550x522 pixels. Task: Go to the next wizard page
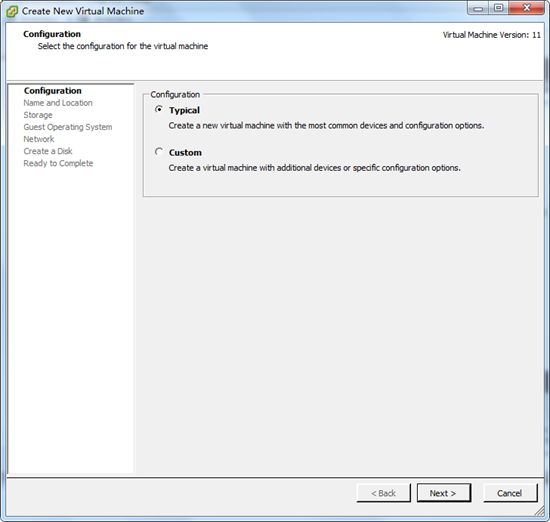click(x=443, y=493)
